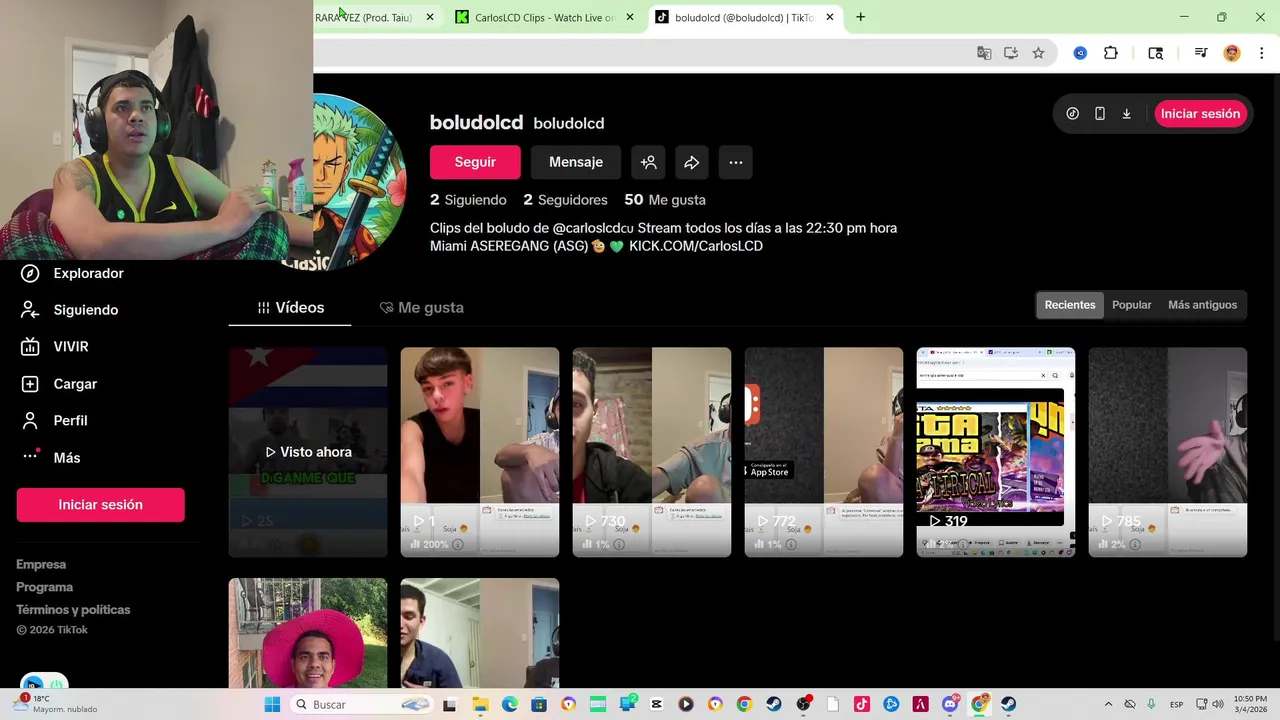Close the CarlosLCD Clips tab

click(629, 17)
